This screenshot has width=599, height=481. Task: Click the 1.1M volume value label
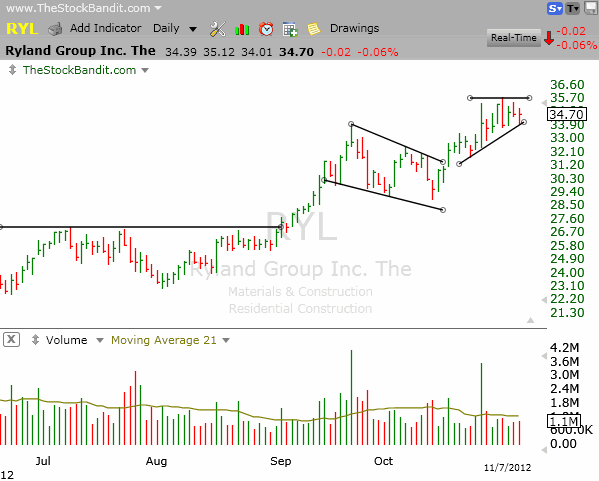point(564,421)
